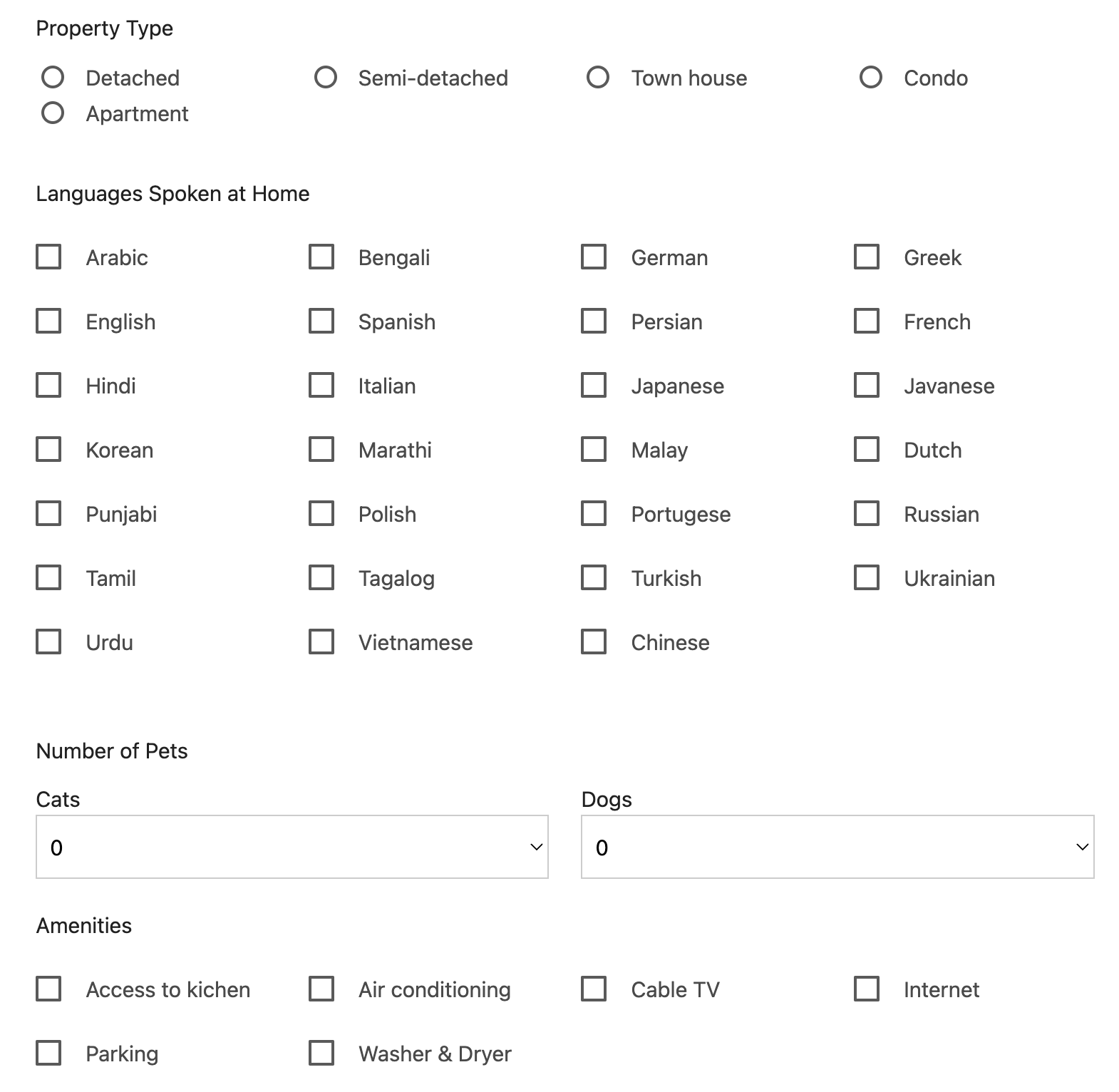Image resolution: width=1119 pixels, height=1092 pixels.
Task: Check the Ukrainian checkbox
Action: [867, 577]
